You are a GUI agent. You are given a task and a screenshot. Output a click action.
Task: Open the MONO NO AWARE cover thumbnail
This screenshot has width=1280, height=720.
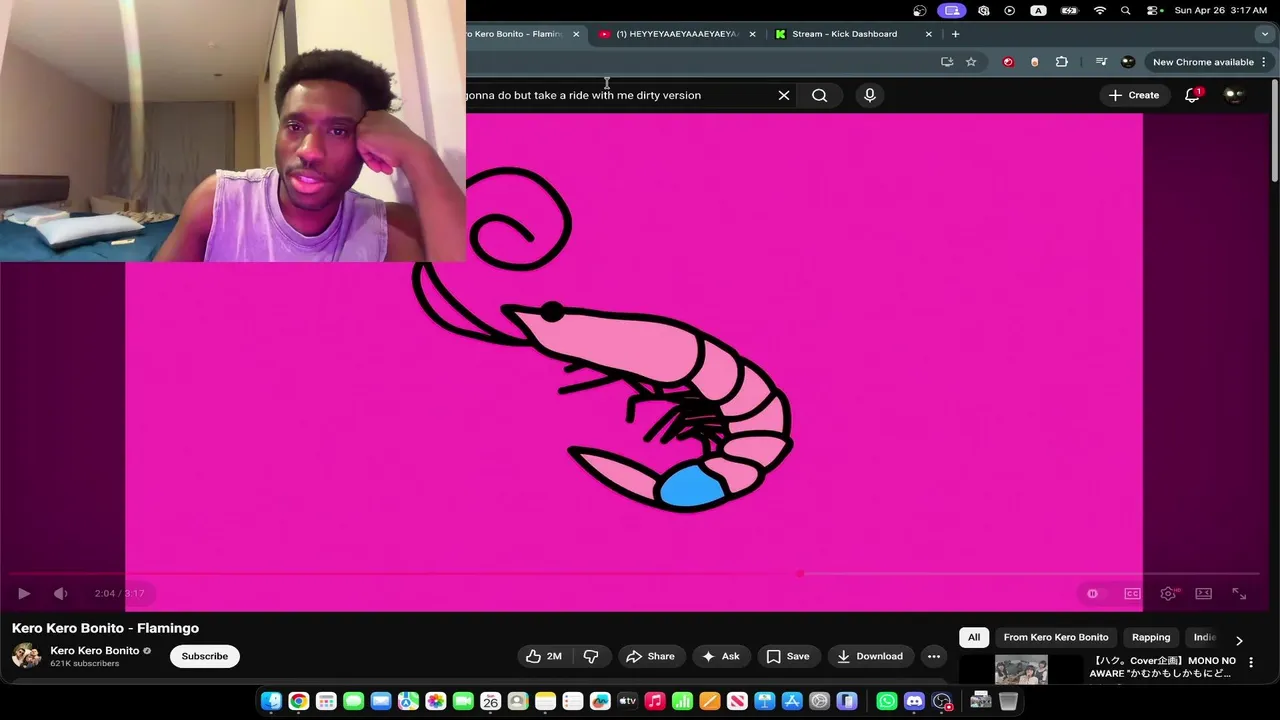1021,668
